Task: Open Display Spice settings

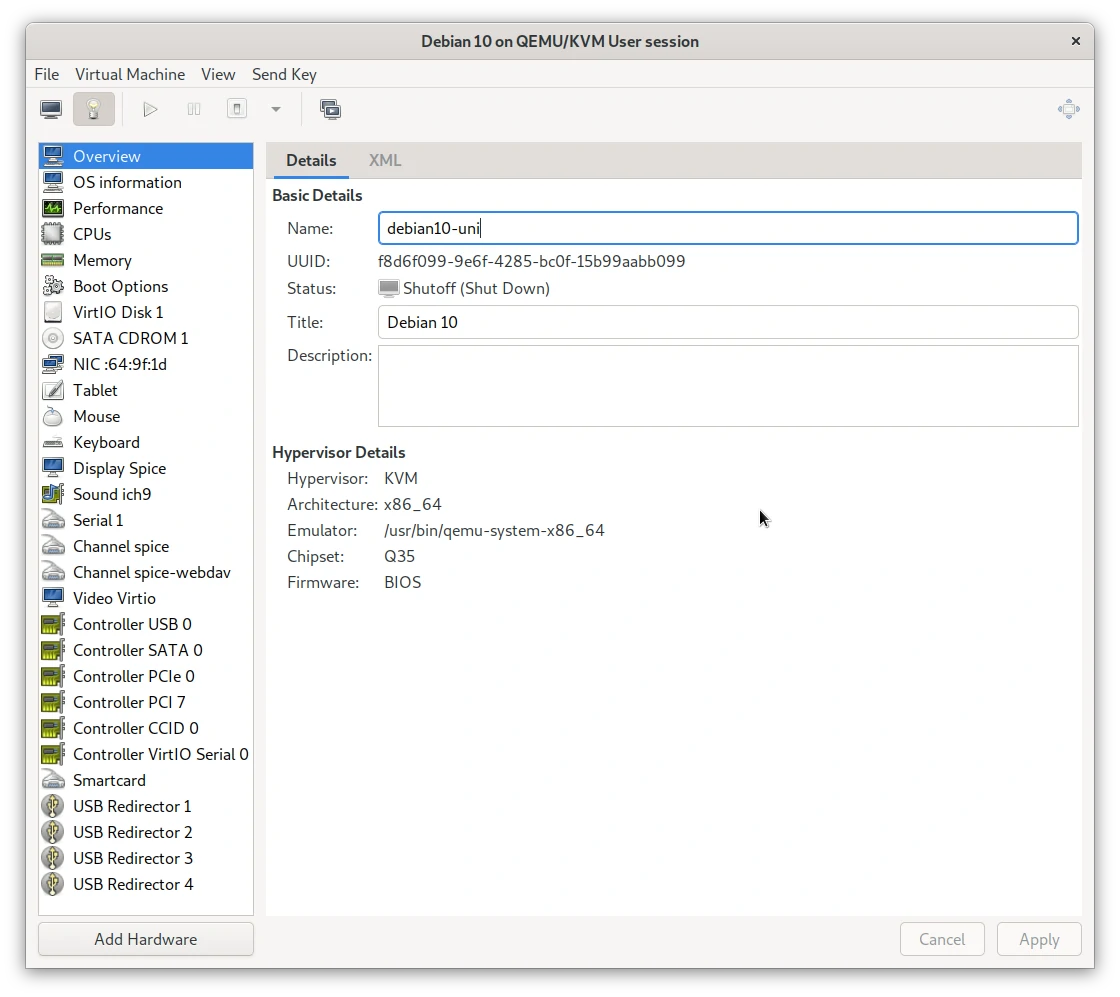Action: (x=146, y=469)
